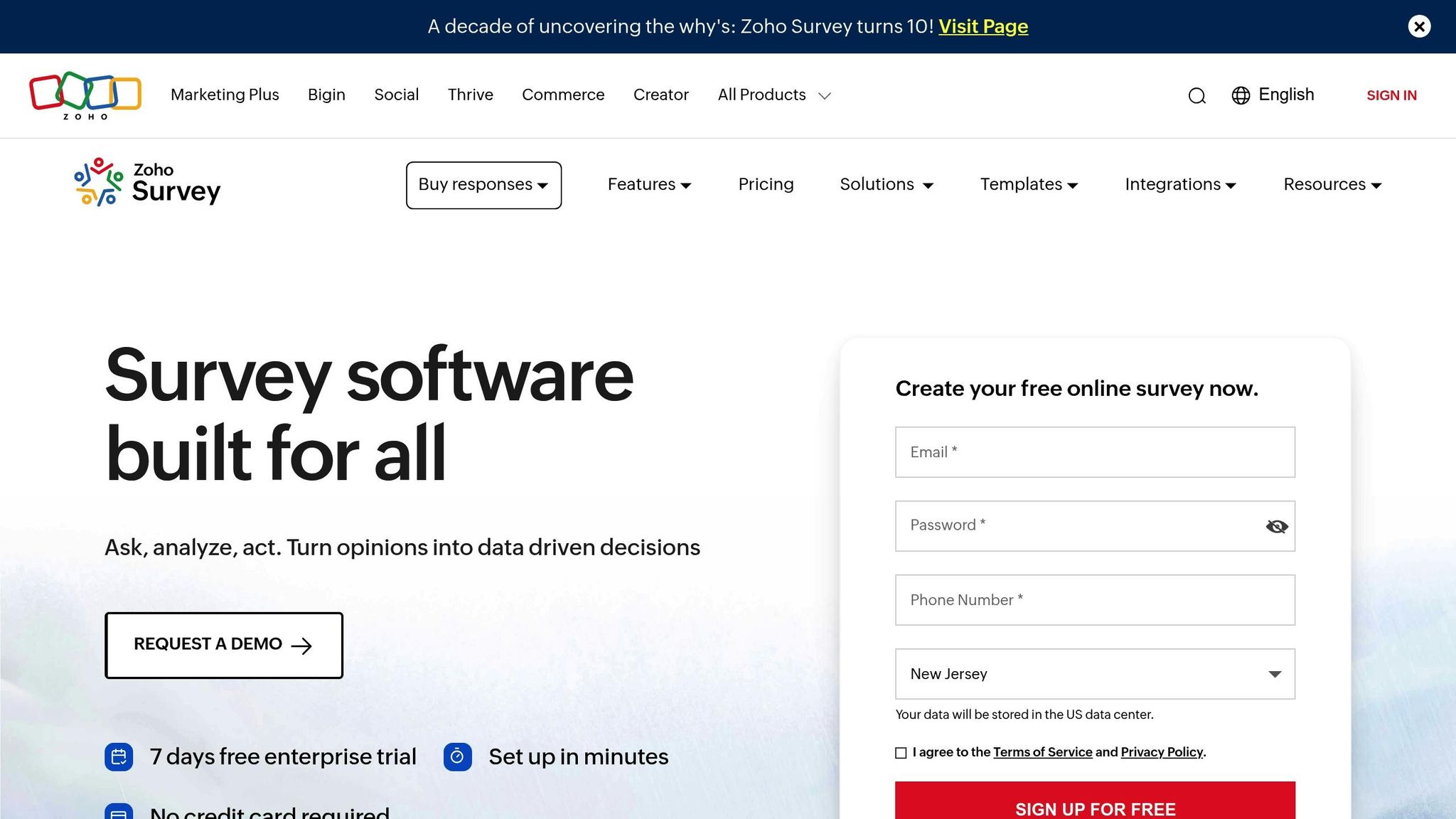The height and width of the screenshot is (819, 1456).
Task: Expand the Integrations menu
Action: click(1180, 185)
